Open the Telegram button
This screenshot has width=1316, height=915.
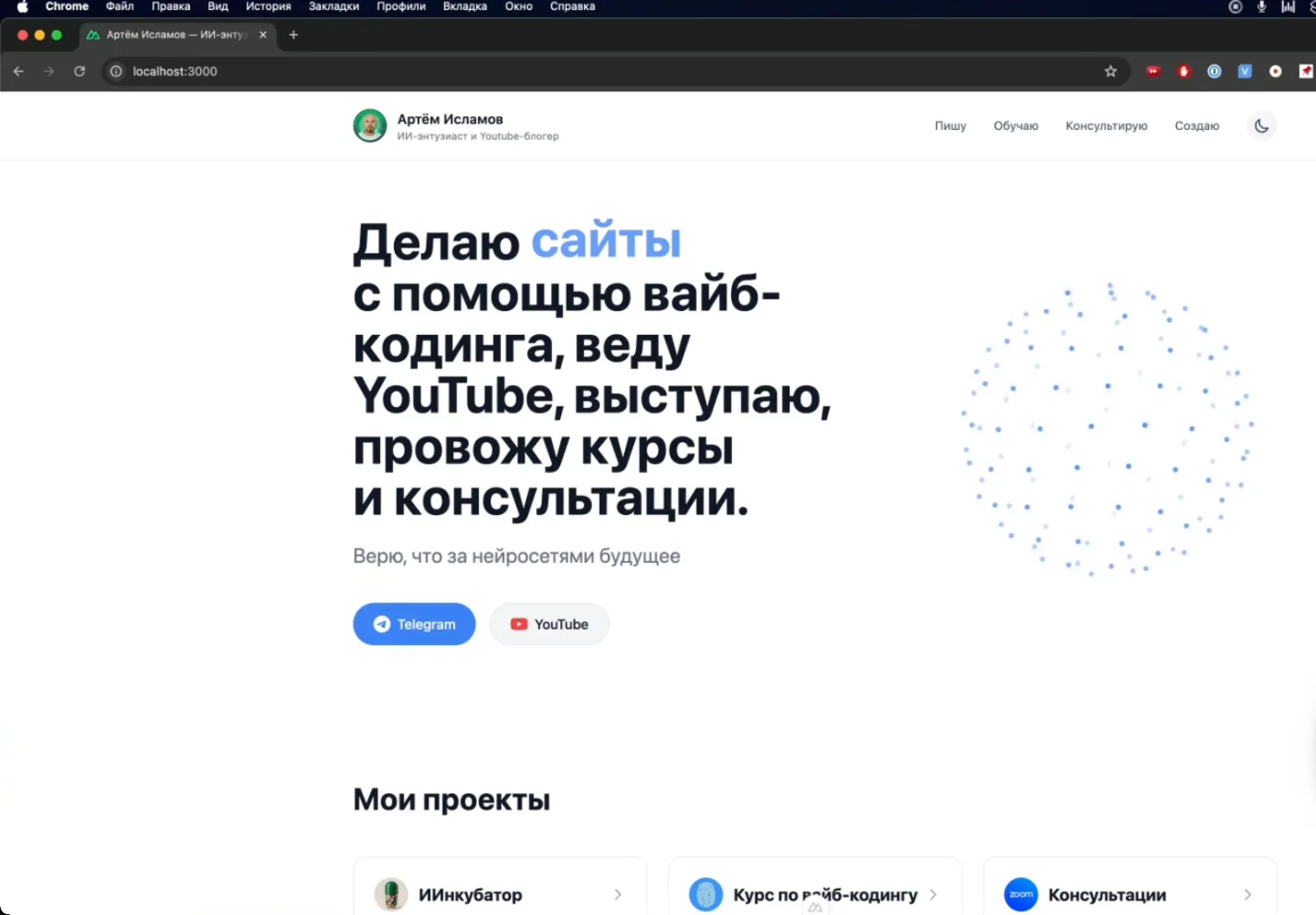tap(415, 624)
